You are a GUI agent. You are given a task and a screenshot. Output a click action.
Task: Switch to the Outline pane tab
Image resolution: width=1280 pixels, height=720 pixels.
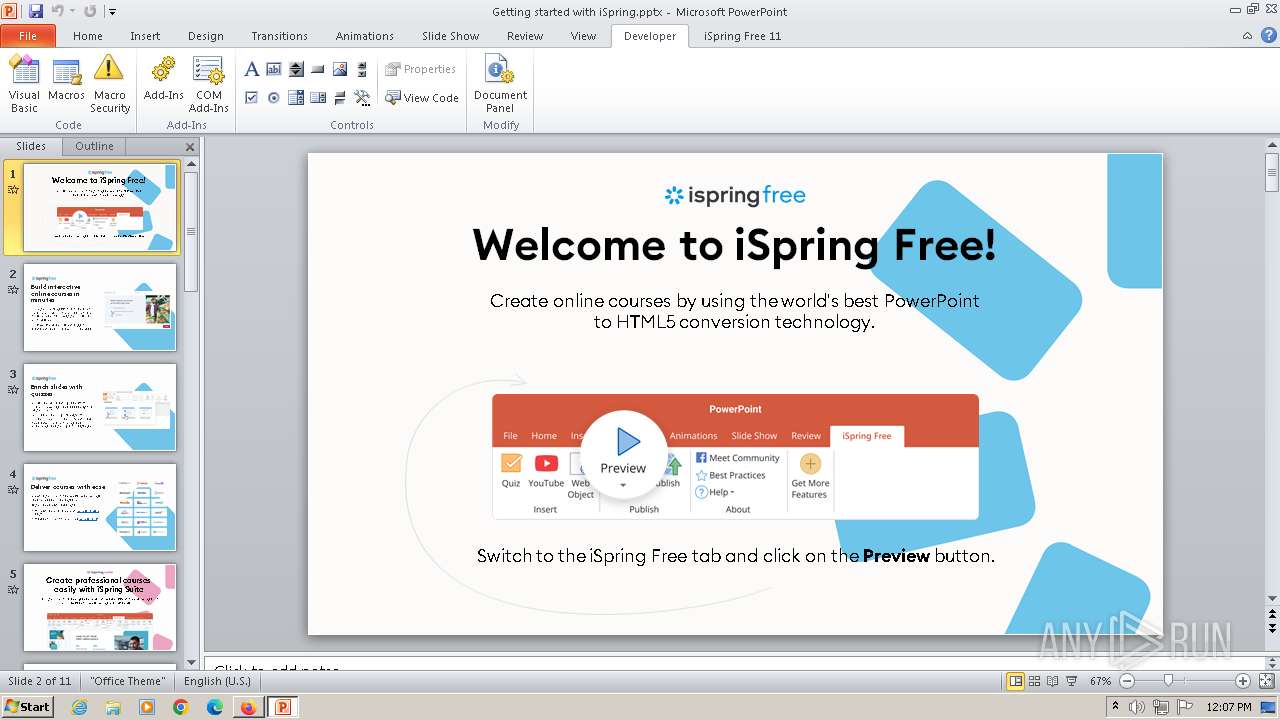pos(94,146)
